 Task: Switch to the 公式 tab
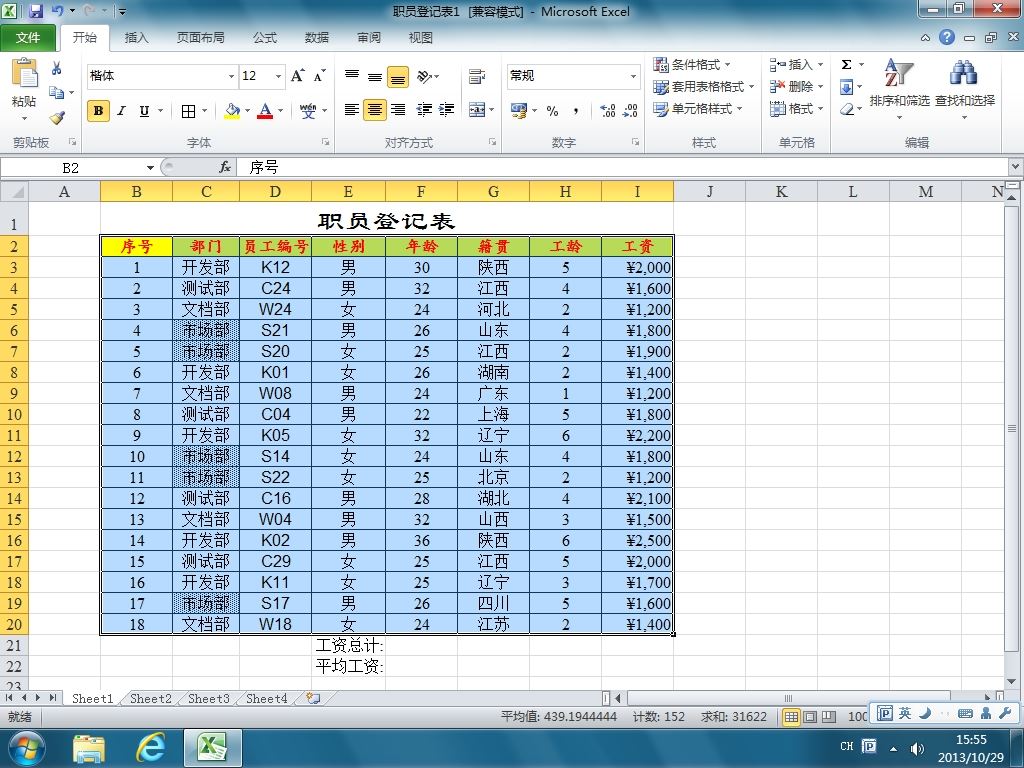(264, 38)
